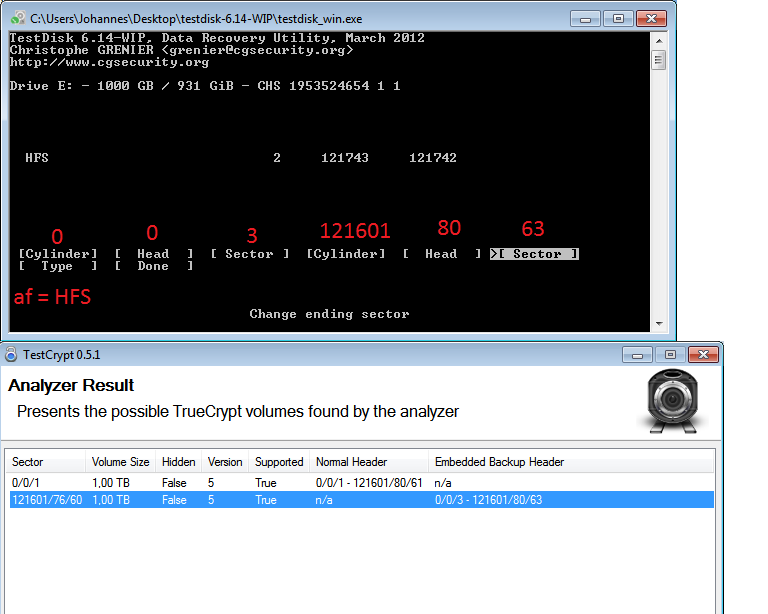This screenshot has height=614, width=768.
Task: Select the first [ Sector ] option for start
Action: pyautogui.click(x=250, y=254)
